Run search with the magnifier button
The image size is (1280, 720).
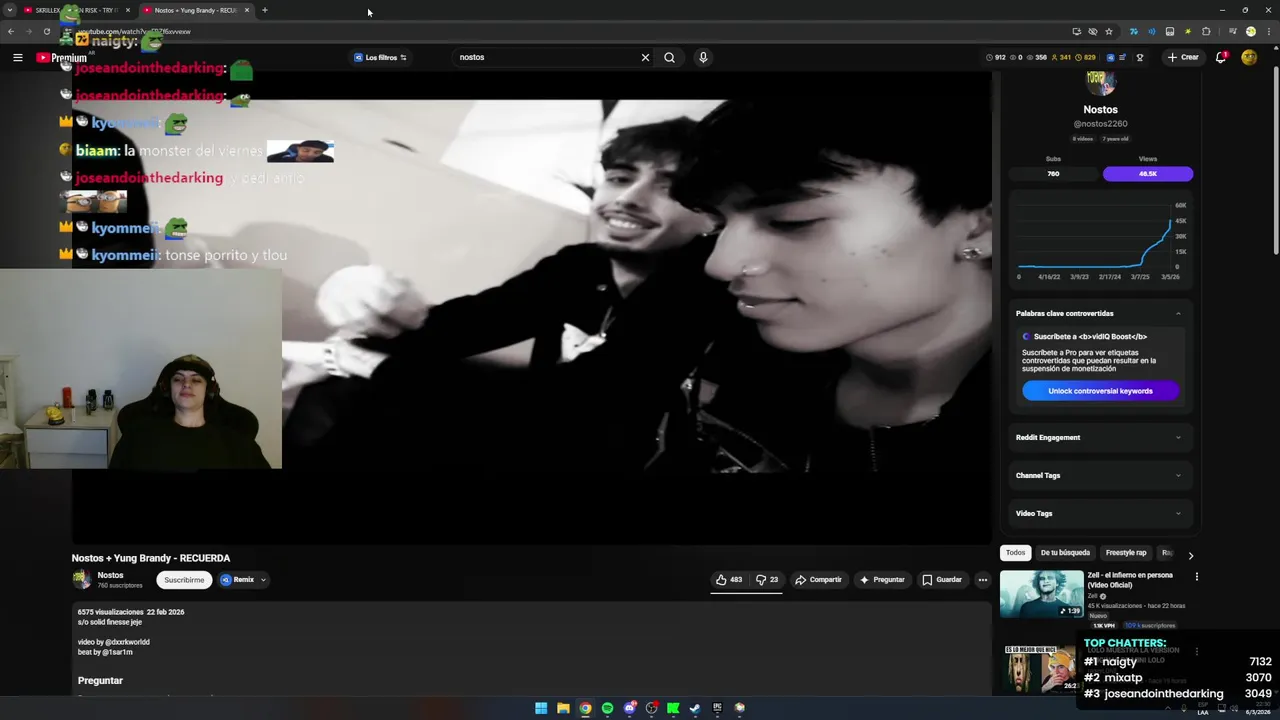tap(669, 57)
